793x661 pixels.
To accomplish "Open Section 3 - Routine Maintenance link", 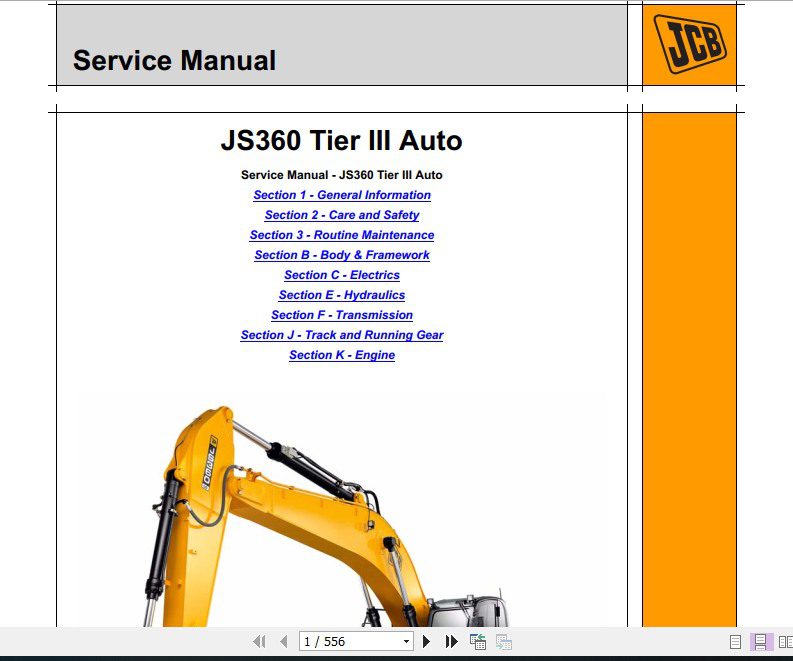I will point(342,235).
